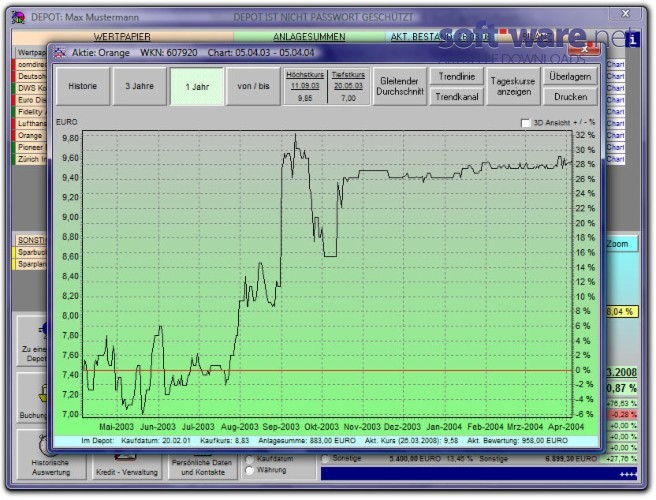Show the Gleitender Durchschnitt

pyautogui.click(x=400, y=86)
